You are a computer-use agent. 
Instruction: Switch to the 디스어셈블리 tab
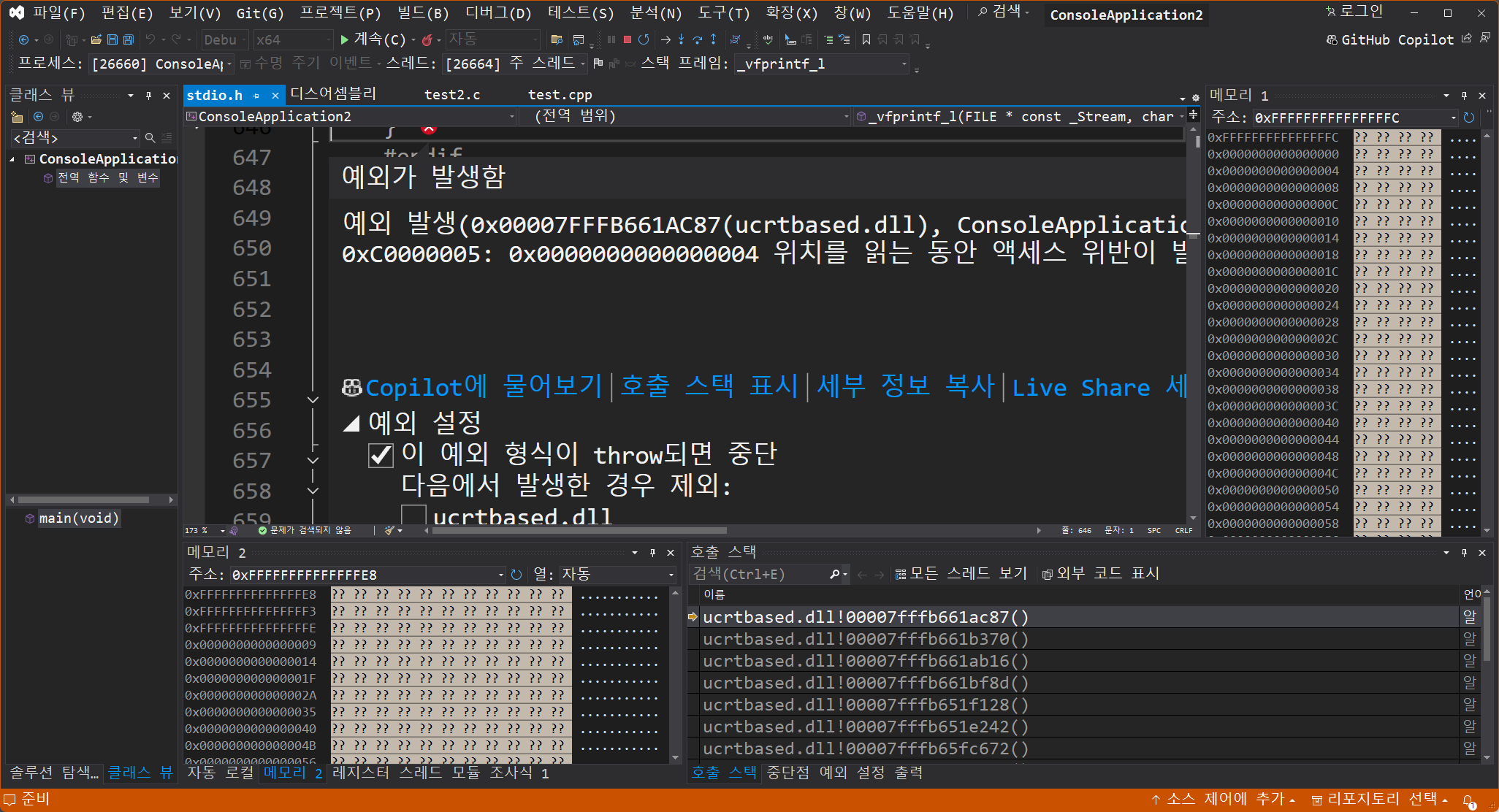coord(333,94)
